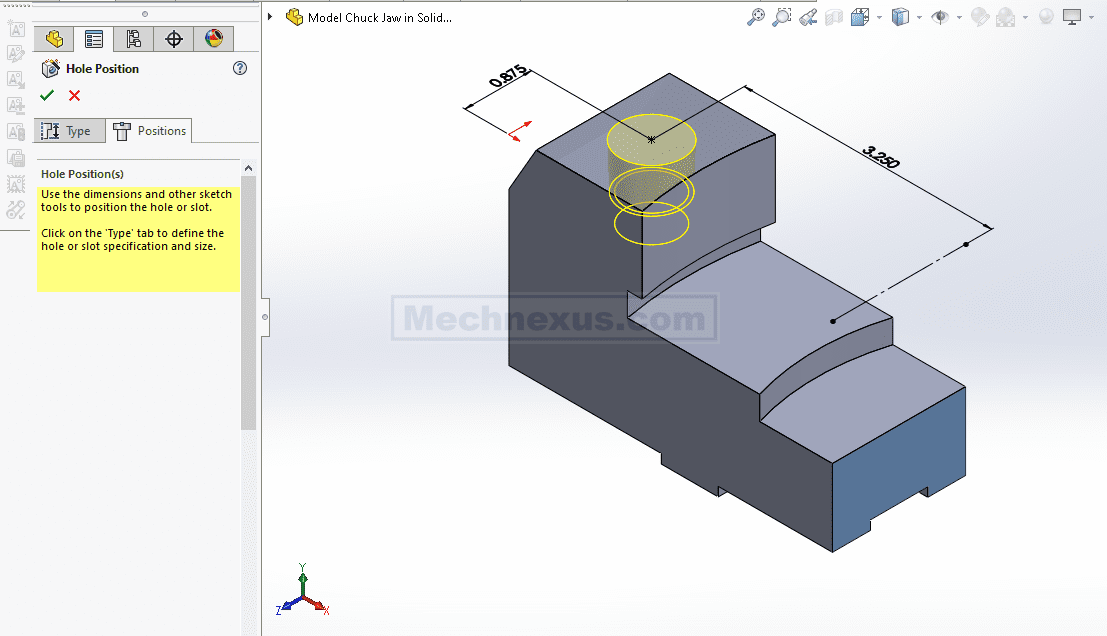Open the DisplayManager color ball tab
The height and width of the screenshot is (636, 1107).
tap(214, 39)
